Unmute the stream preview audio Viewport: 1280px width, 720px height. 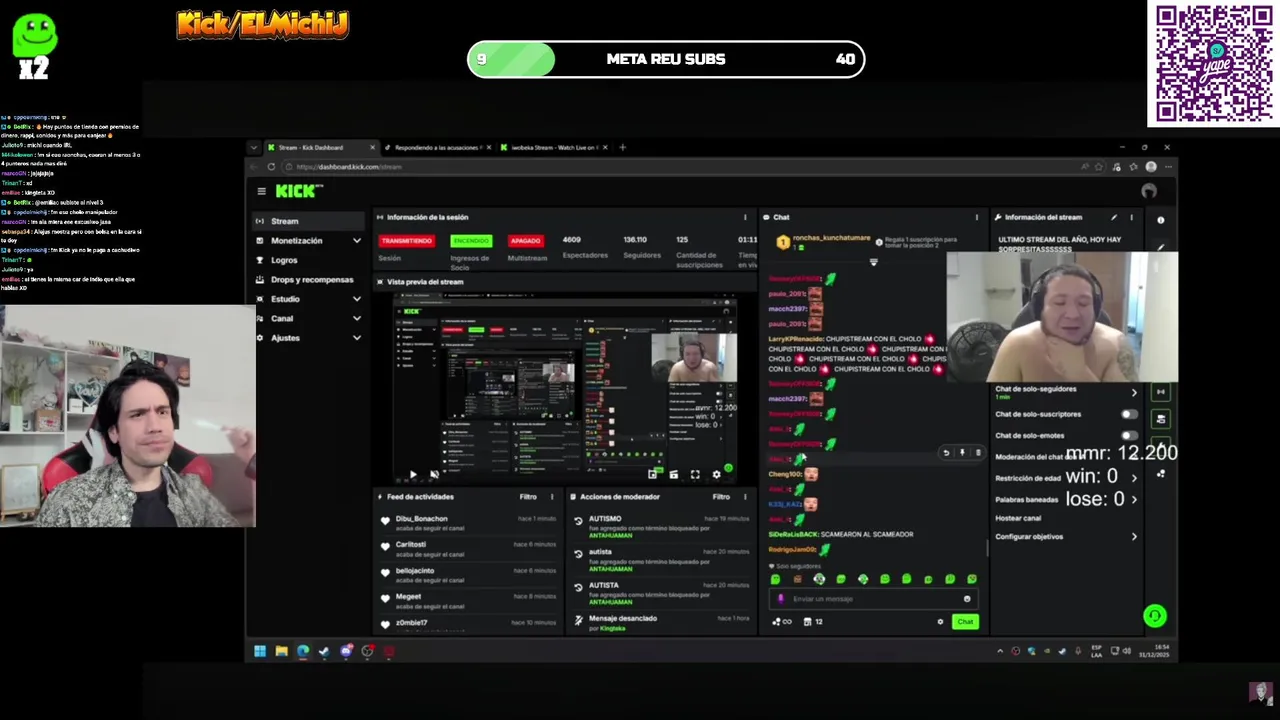tap(434, 475)
